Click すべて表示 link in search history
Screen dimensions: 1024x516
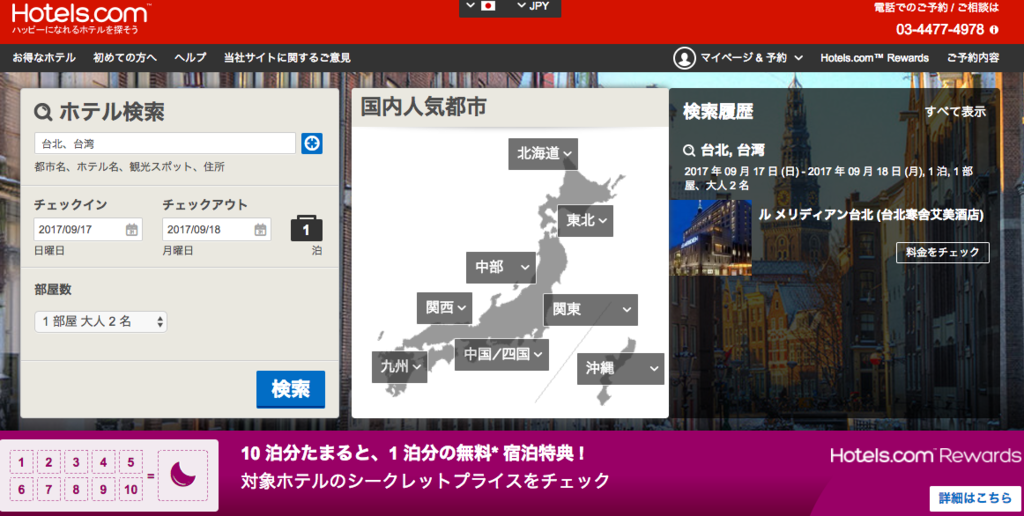955,112
